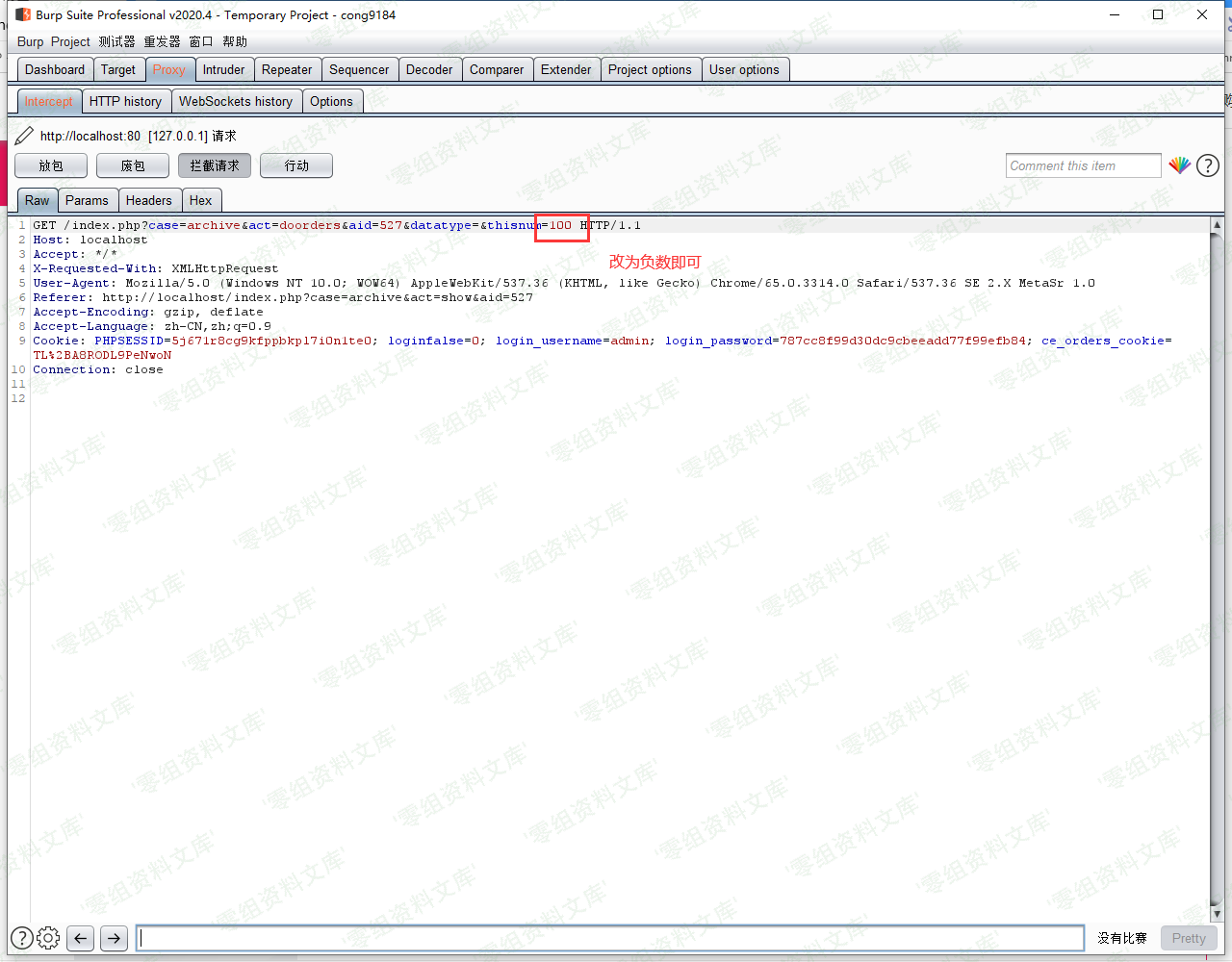Click the Comment this item field
This screenshot has width=1232, height=962.
click(x=1083, y=165)
